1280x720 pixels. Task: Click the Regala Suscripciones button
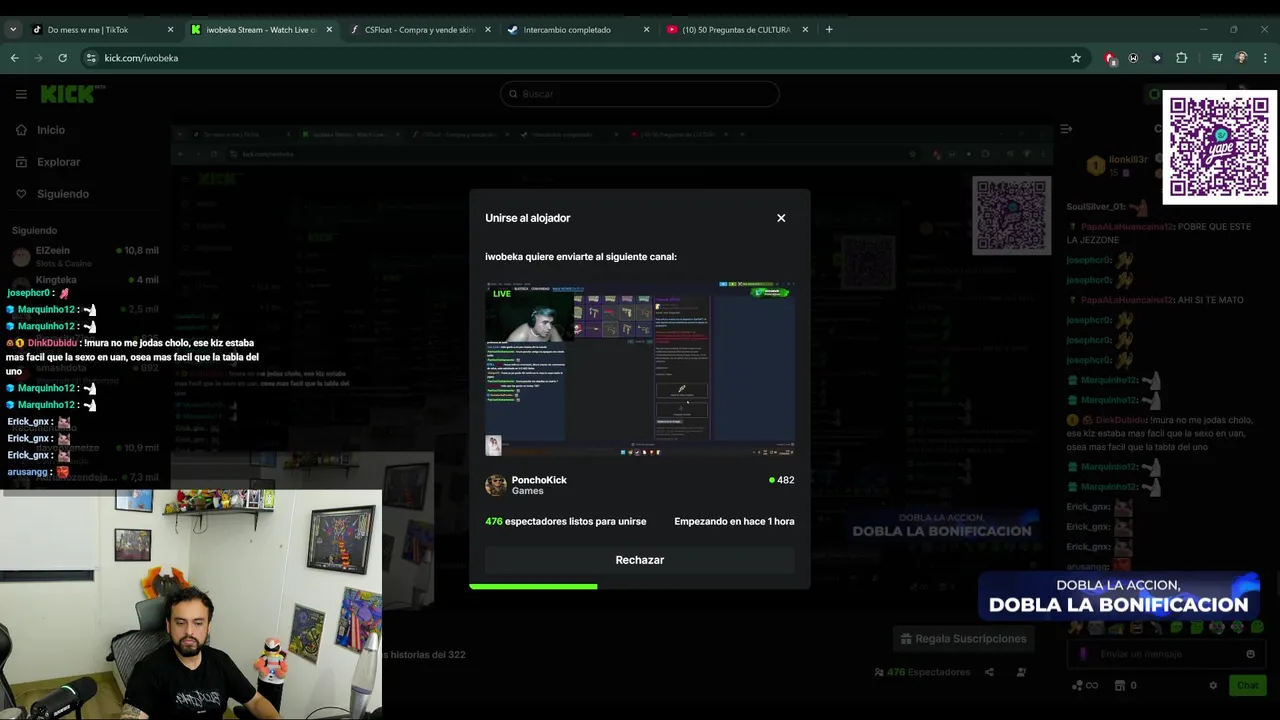(x=963, y=638)
